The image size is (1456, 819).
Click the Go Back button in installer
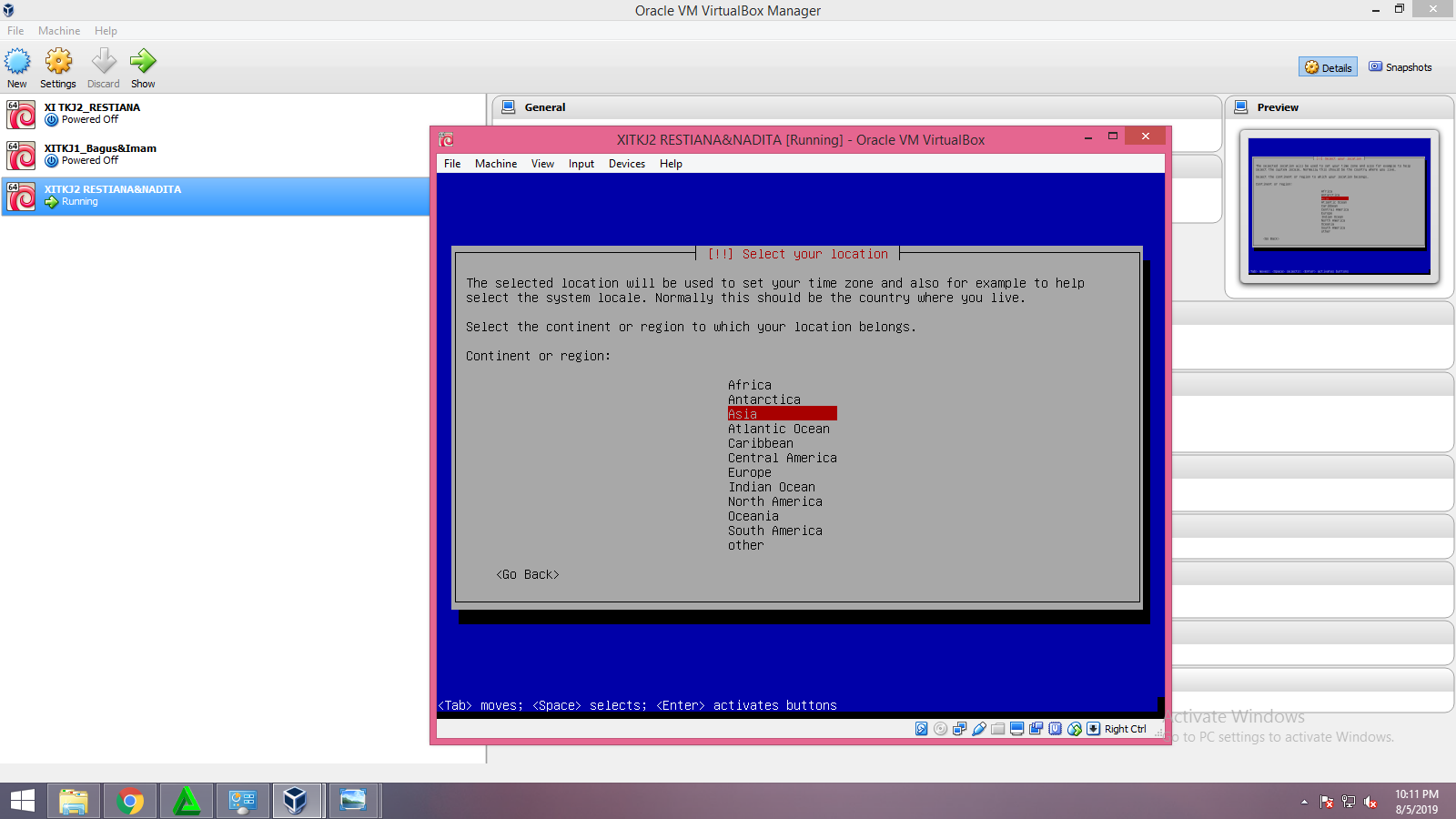pos(528,574)
